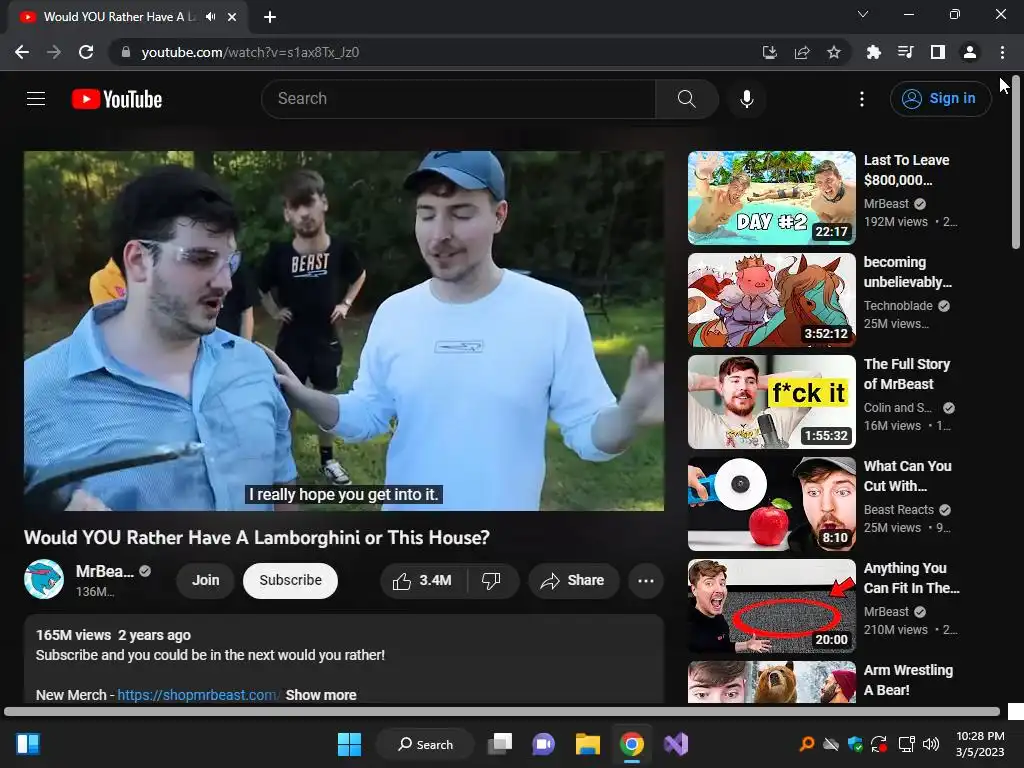
Task: Start voice search with microphone icon
Action: [747, 99]
